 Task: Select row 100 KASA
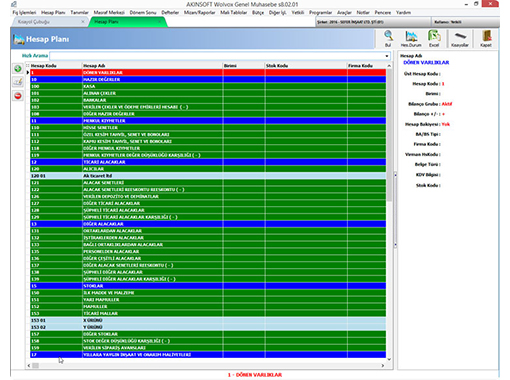click(208, 86)
